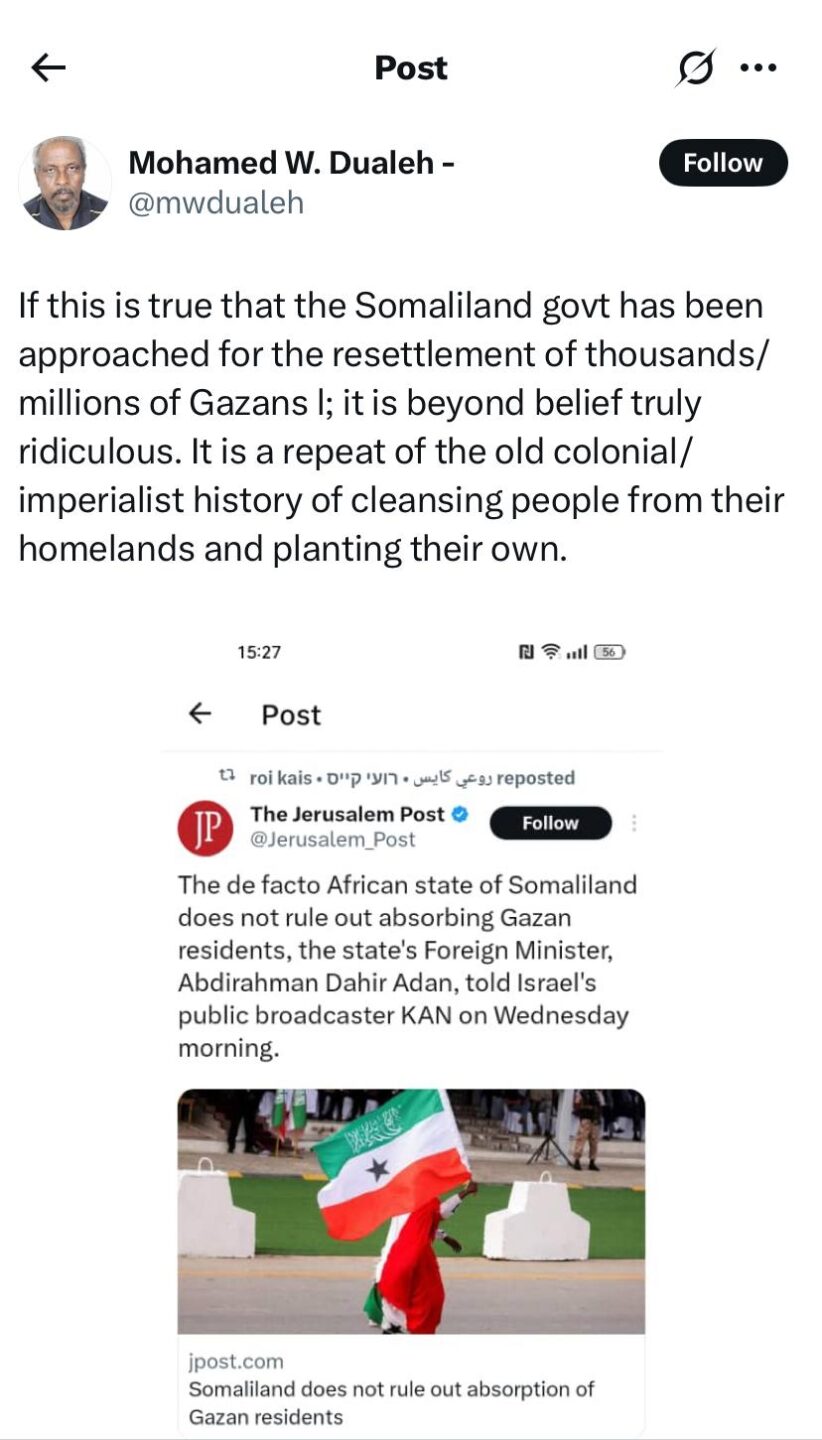The height and width of the screenshot is (1440, 822).
Task: Tap the battery indicator showing 56
Action: click(609, 652)
